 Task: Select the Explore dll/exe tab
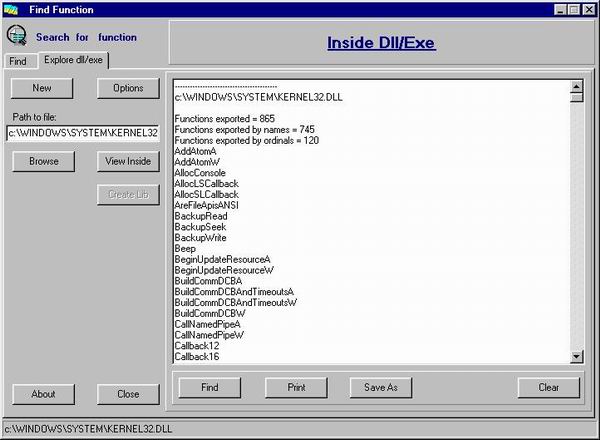73,60
